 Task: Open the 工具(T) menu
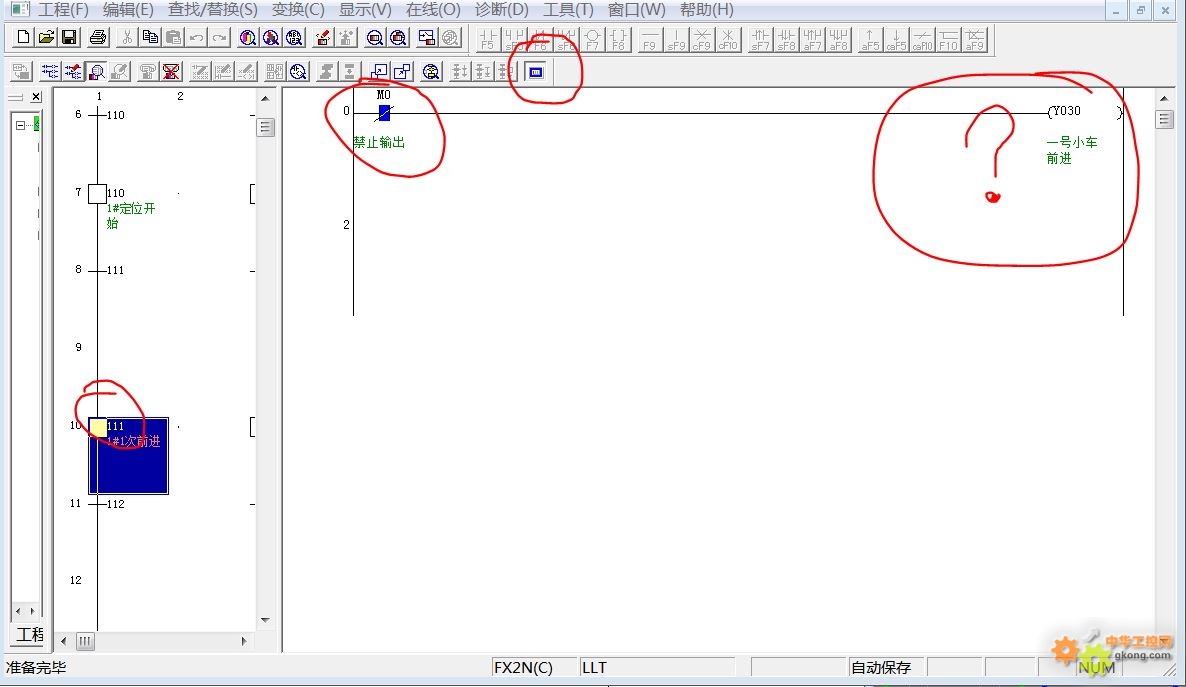568,10
